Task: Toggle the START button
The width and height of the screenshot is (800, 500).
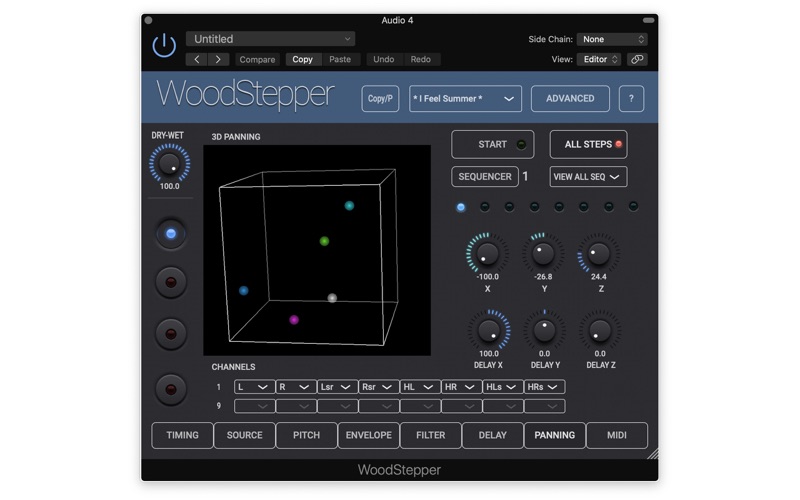Action: click(493, 144)
